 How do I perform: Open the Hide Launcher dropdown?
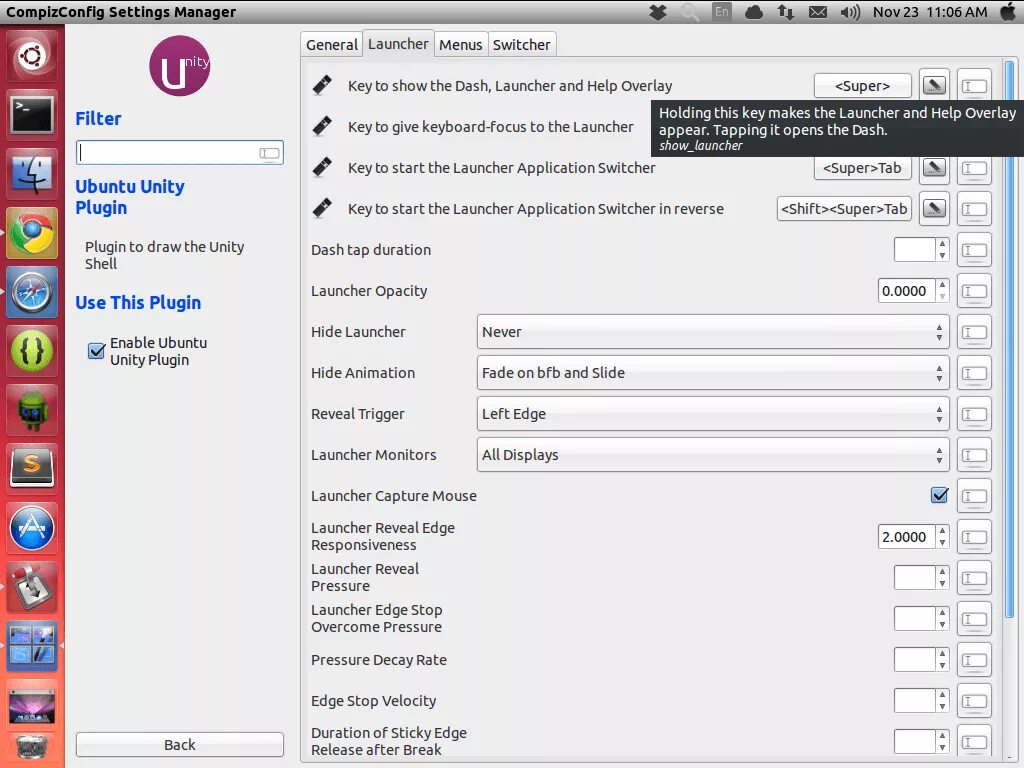pos(712,332)
